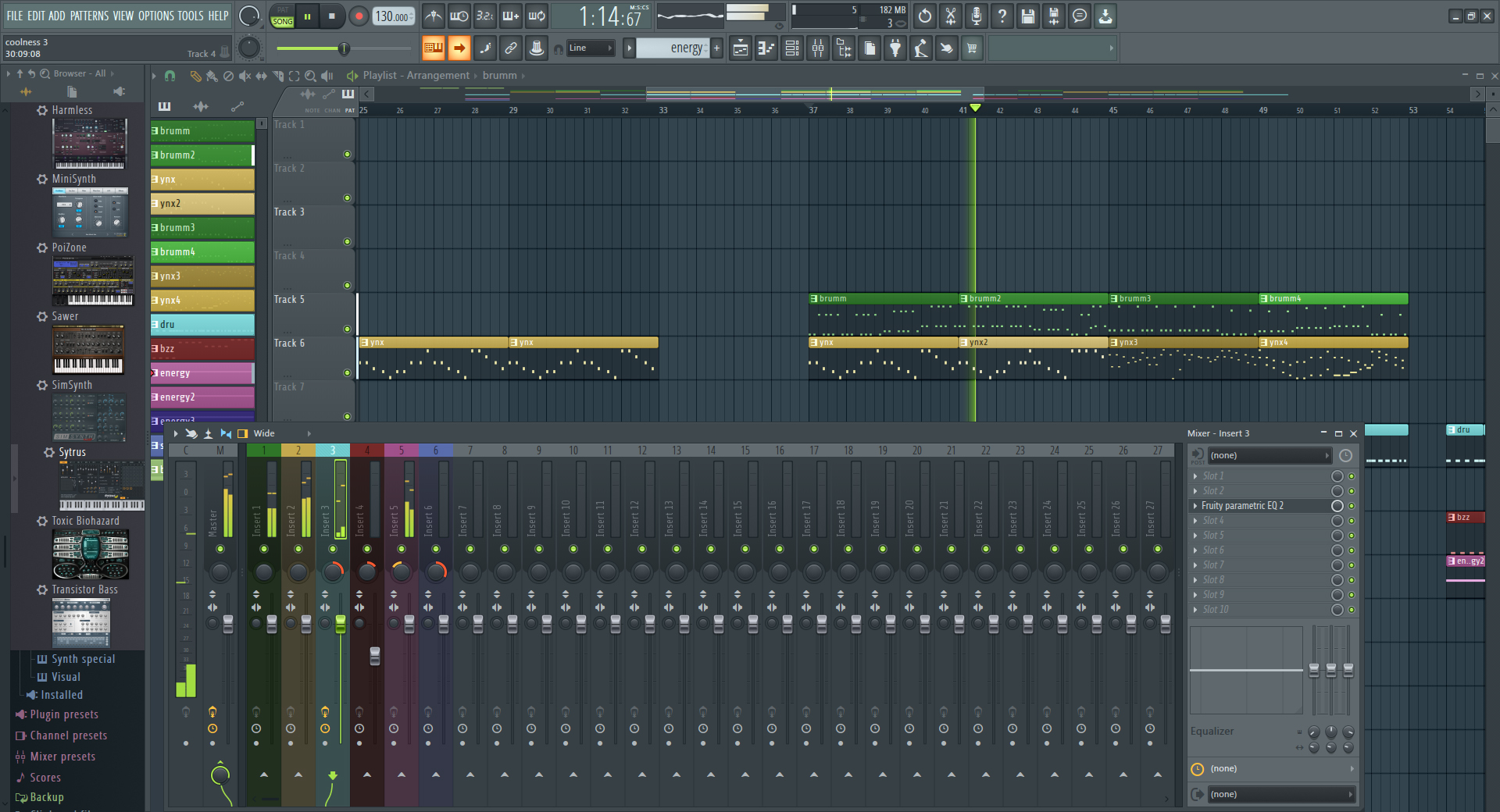Toggle the recording countdown icon
This screenshot has width=1500, height=812.
[485, 16]
